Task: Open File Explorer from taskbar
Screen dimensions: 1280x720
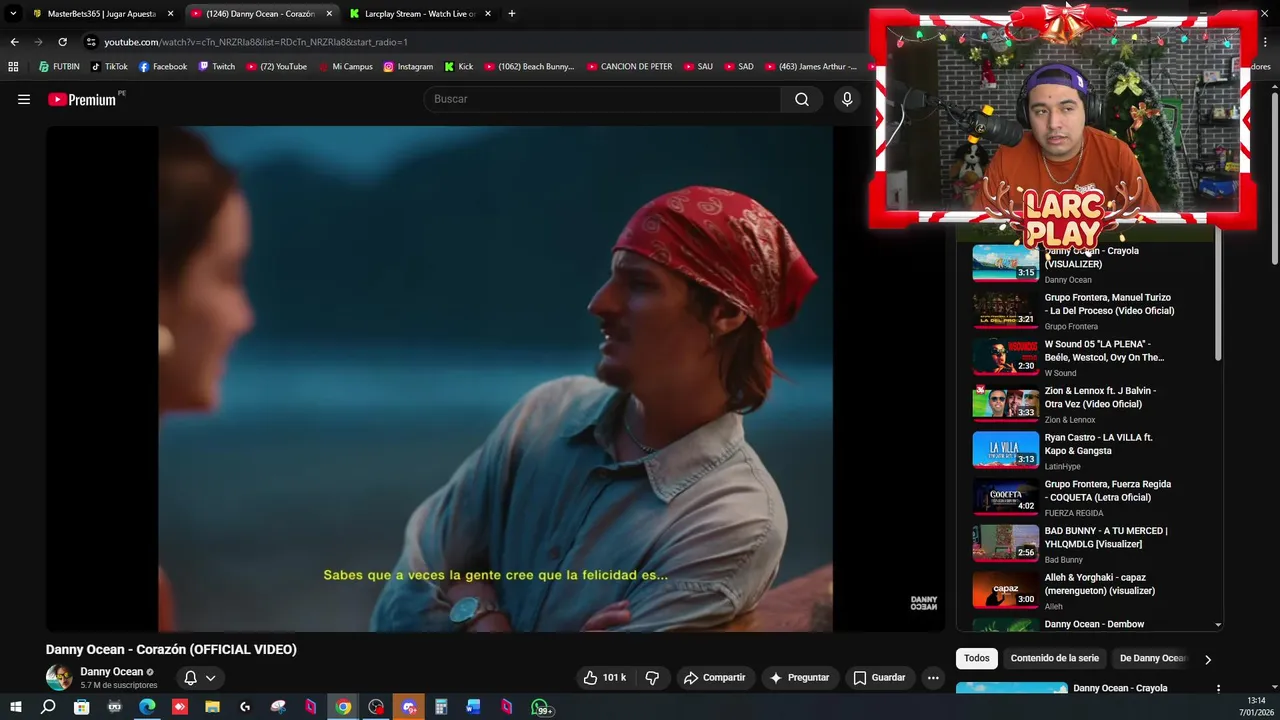Action: (212, 707)
